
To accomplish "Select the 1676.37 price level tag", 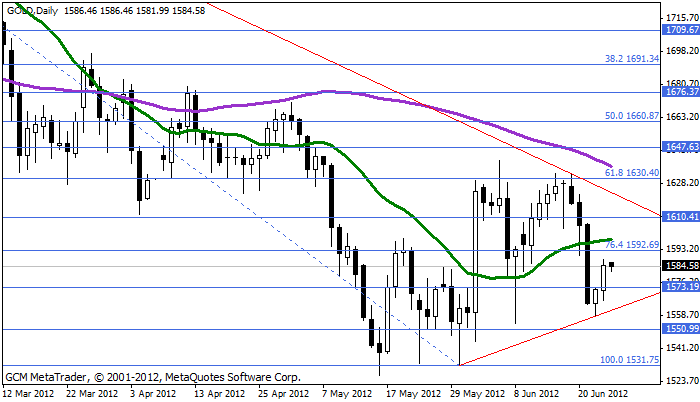I will tap(680, 92).
